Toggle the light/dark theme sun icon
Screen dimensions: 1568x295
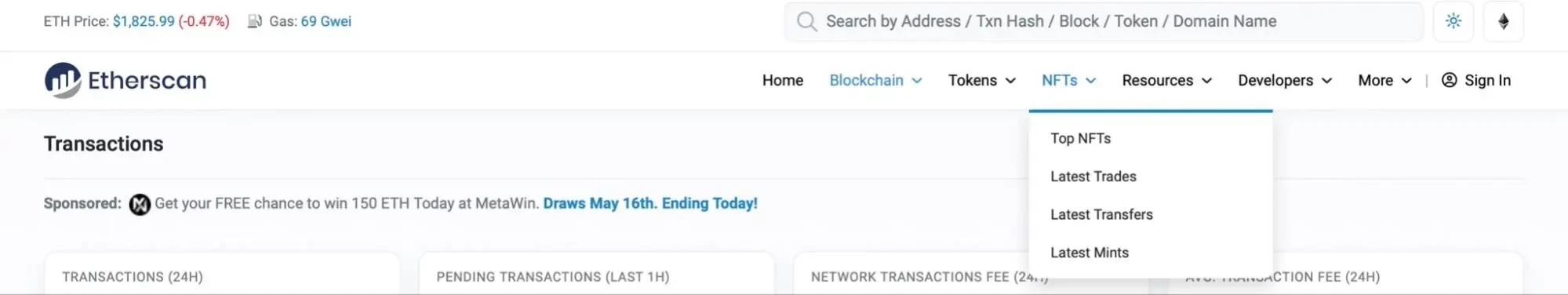click(x=1453, y=21)
